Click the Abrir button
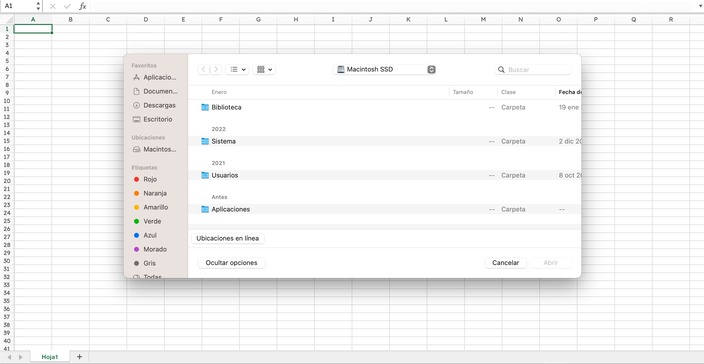This screenshot has width=704, height=364. [550, 263]
